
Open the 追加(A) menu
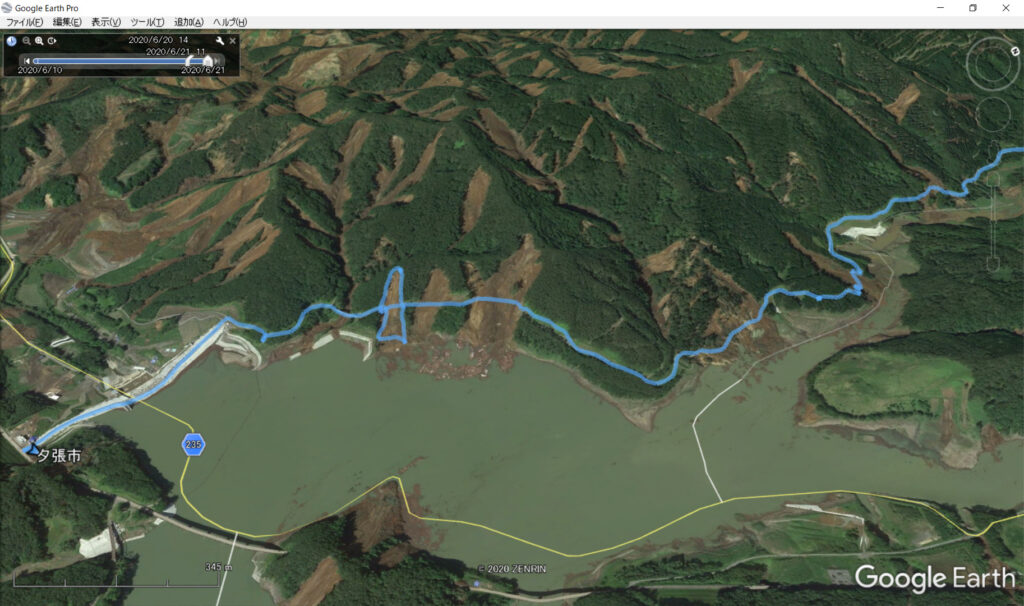[x=189, y=22]
